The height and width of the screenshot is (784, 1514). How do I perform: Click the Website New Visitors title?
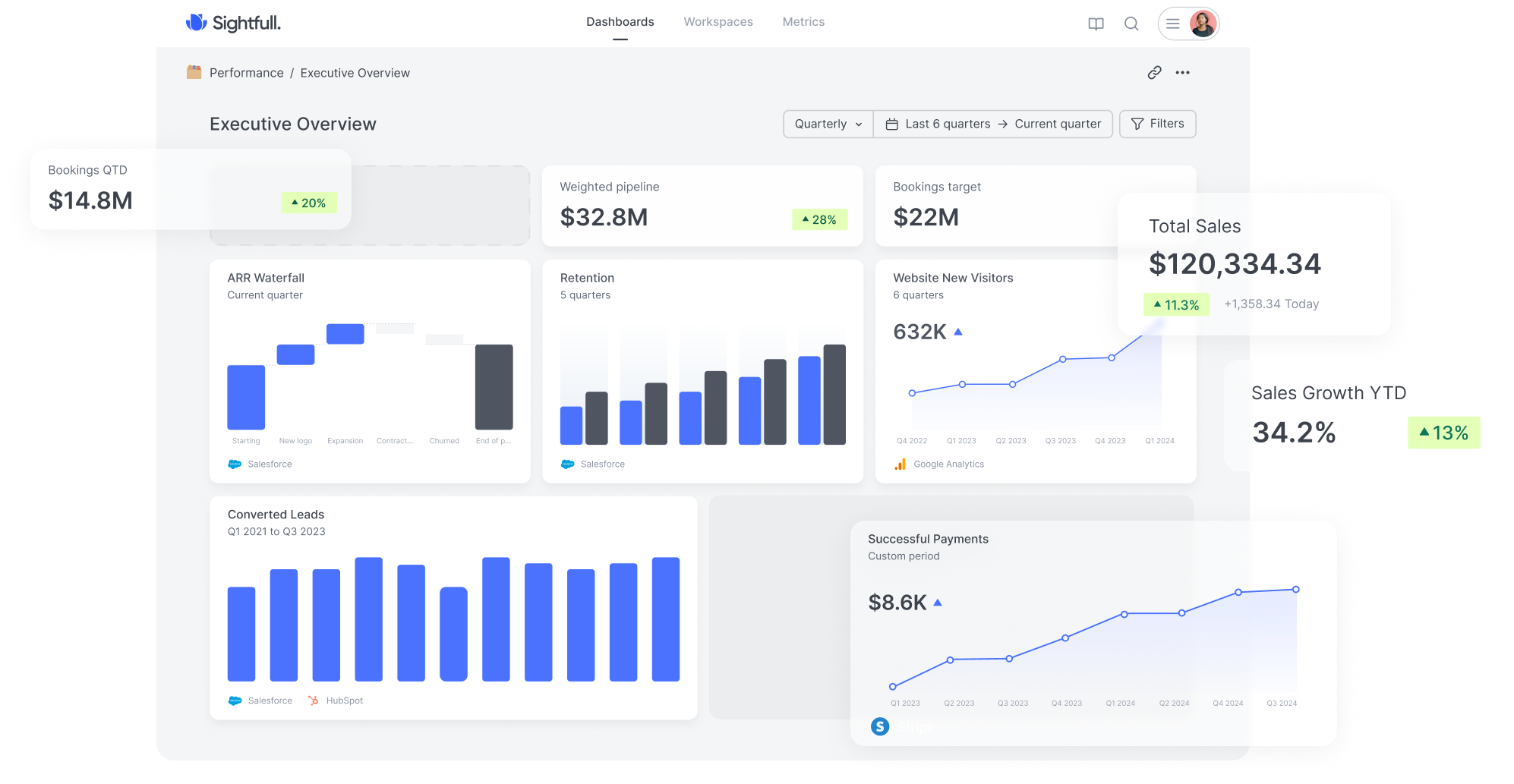(953, 278)
